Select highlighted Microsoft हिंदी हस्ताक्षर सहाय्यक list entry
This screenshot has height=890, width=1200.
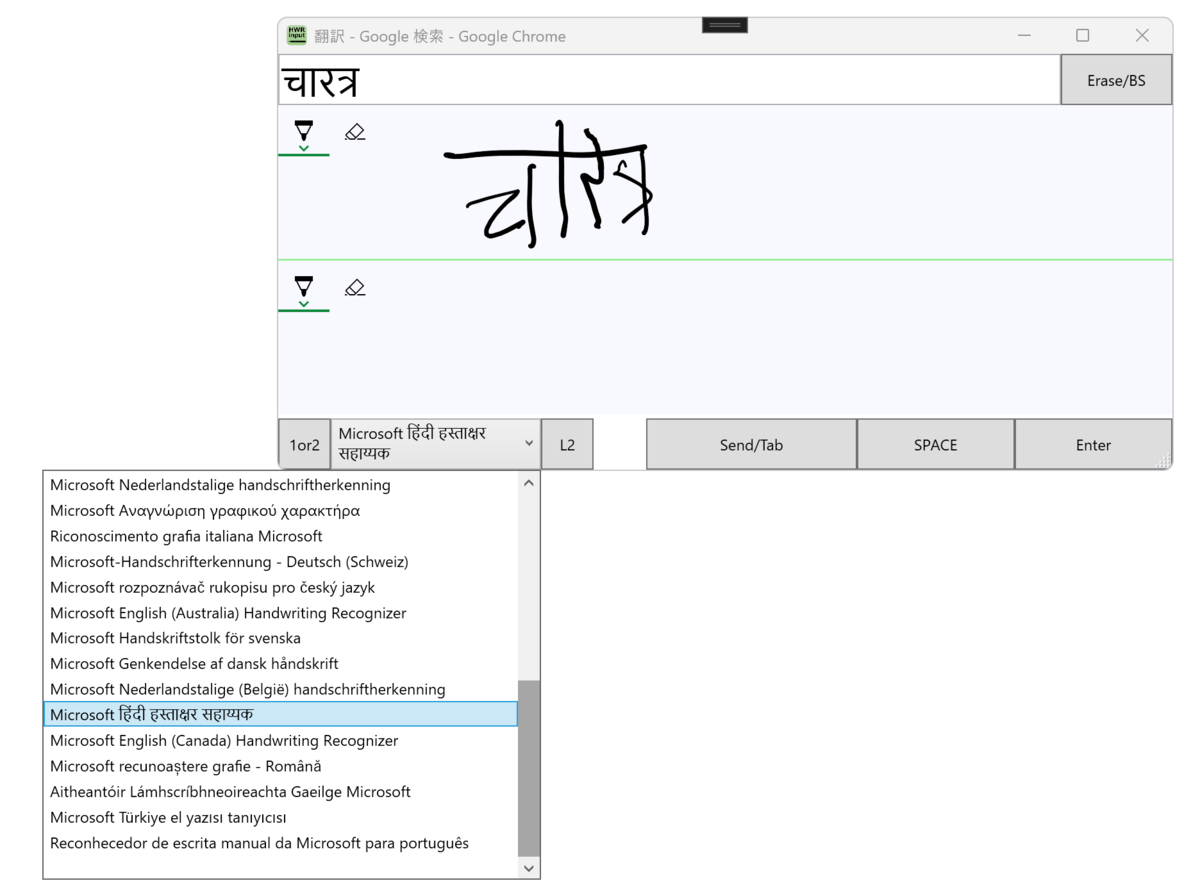[280, 714]
